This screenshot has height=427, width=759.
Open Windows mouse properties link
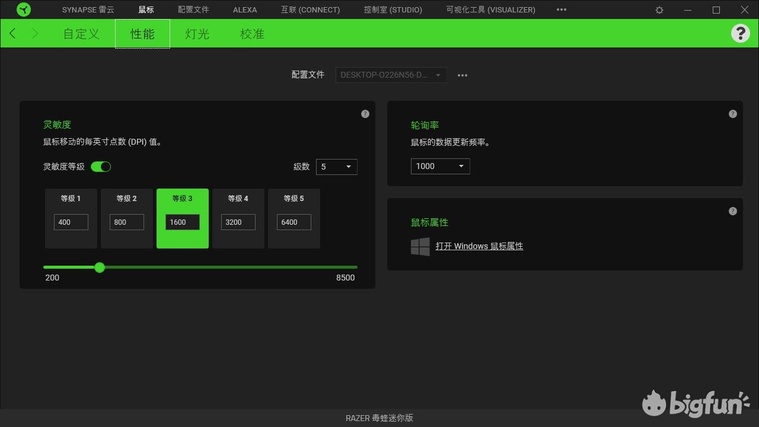[x=479, y=246]
